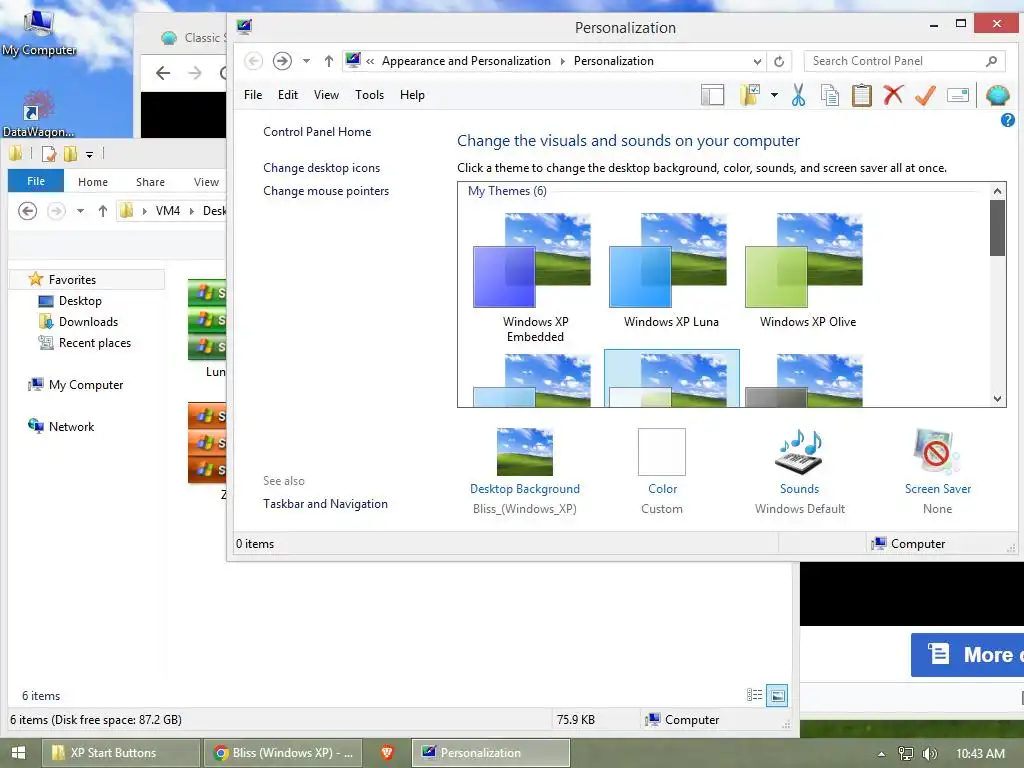Switch to Bliss (Windows XP) Chrome taskbar item

click(283, 753)
